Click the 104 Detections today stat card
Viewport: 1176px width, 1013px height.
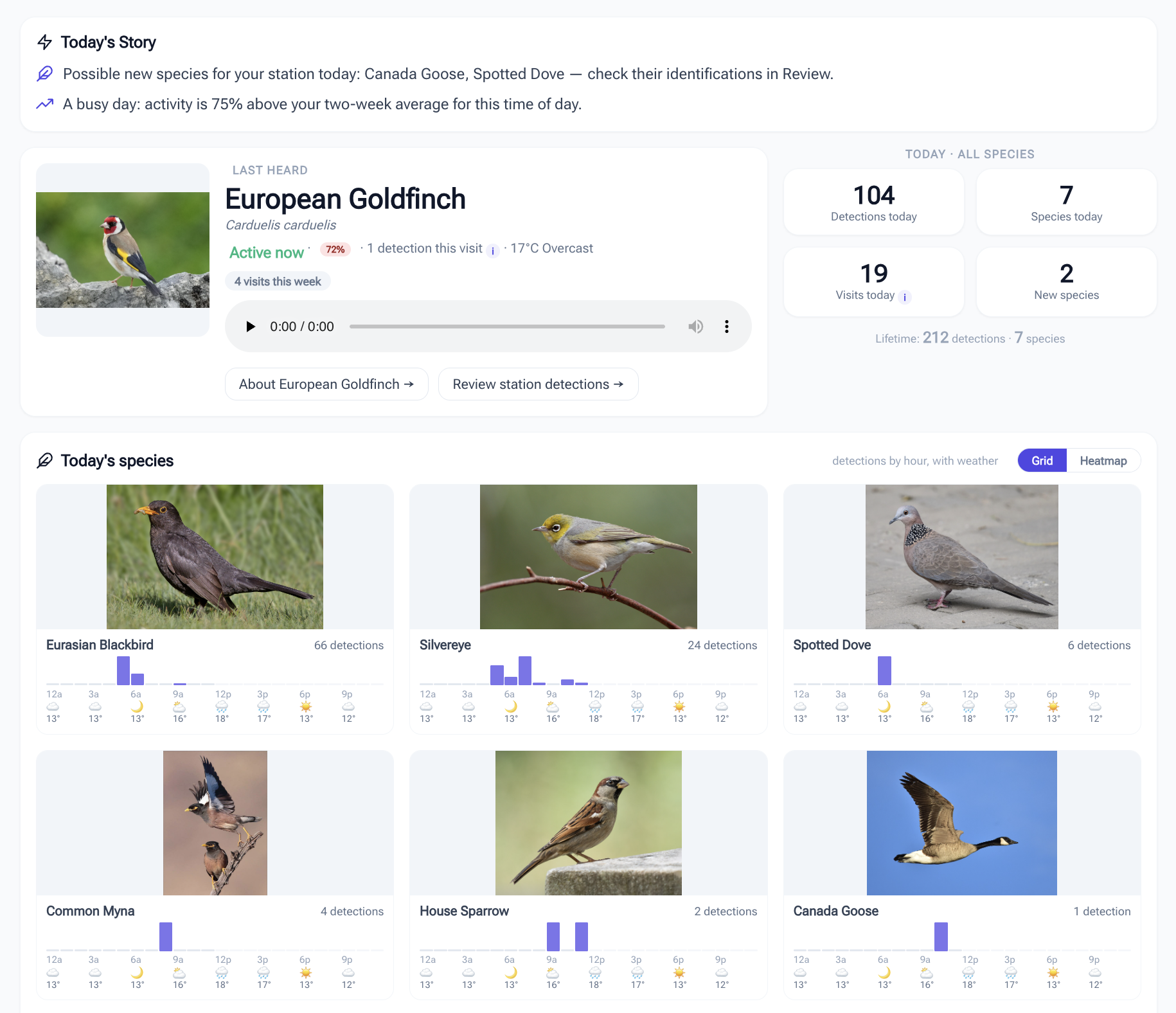pyautogui.click(x=873, y=202)
